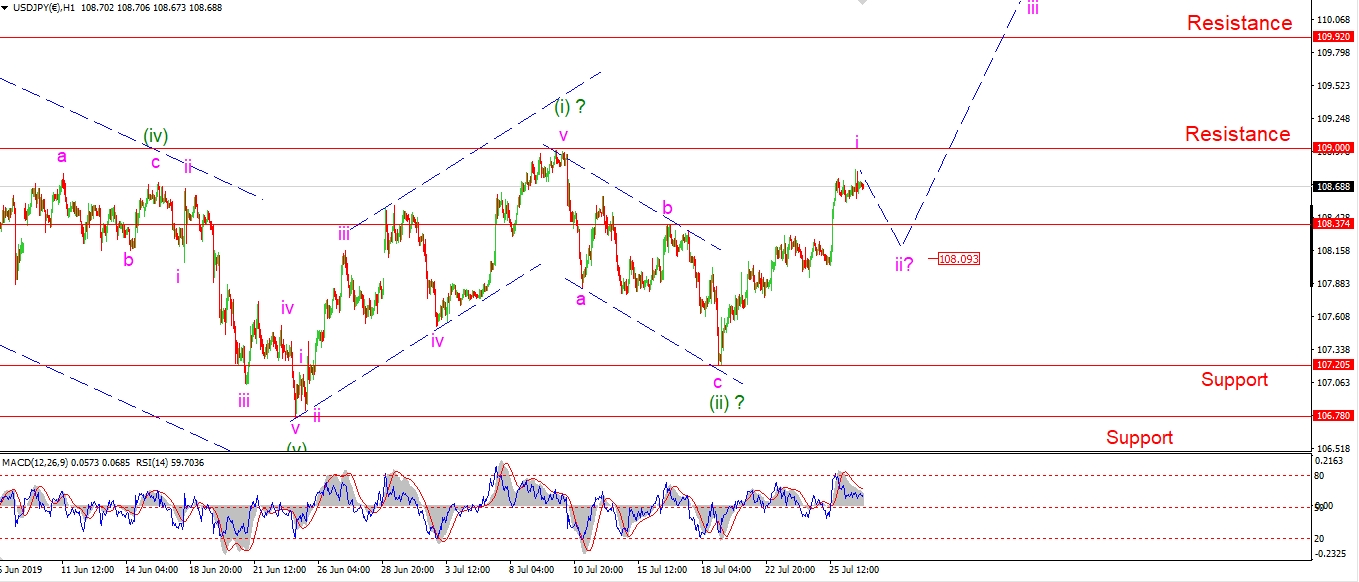Viewport: 1359px width, 582px height.
Task: Select the green '(ii) ?' wave label
Action: point(727,402)
